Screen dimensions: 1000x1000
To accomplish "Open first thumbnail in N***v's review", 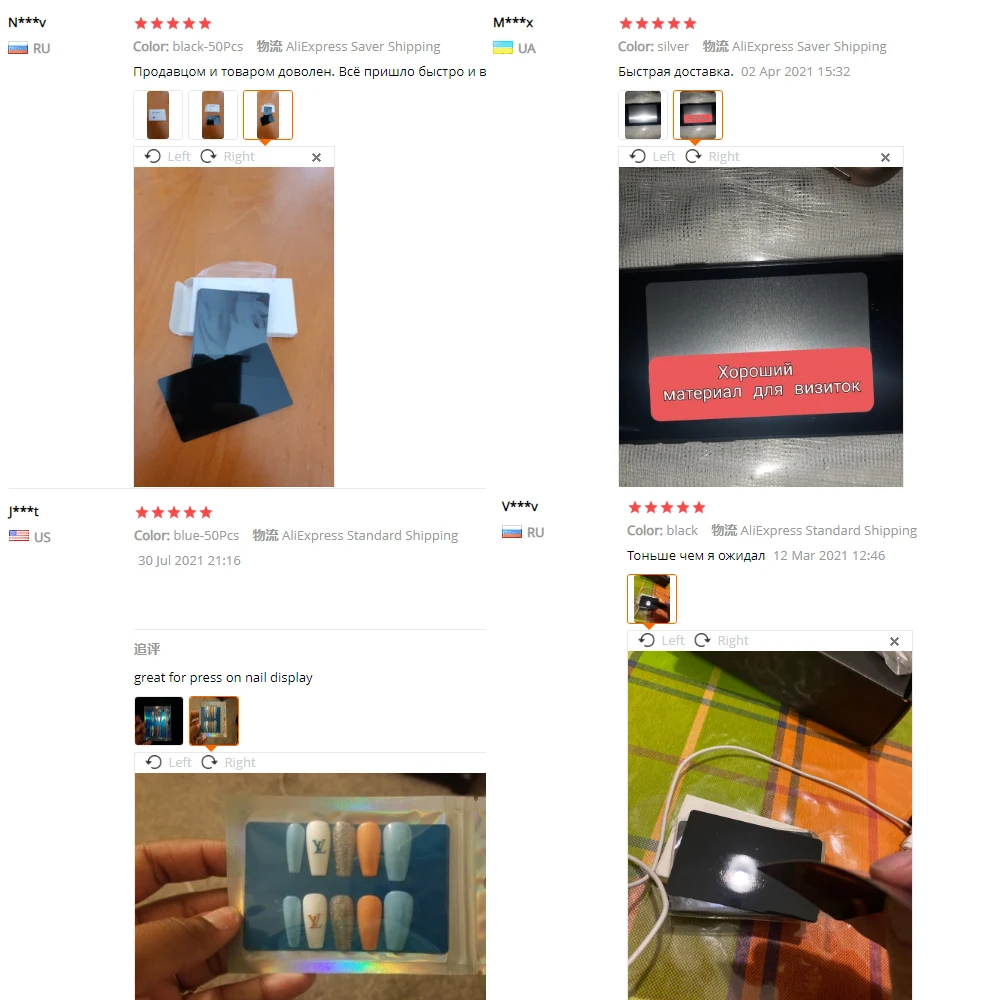I will (158, 115).
